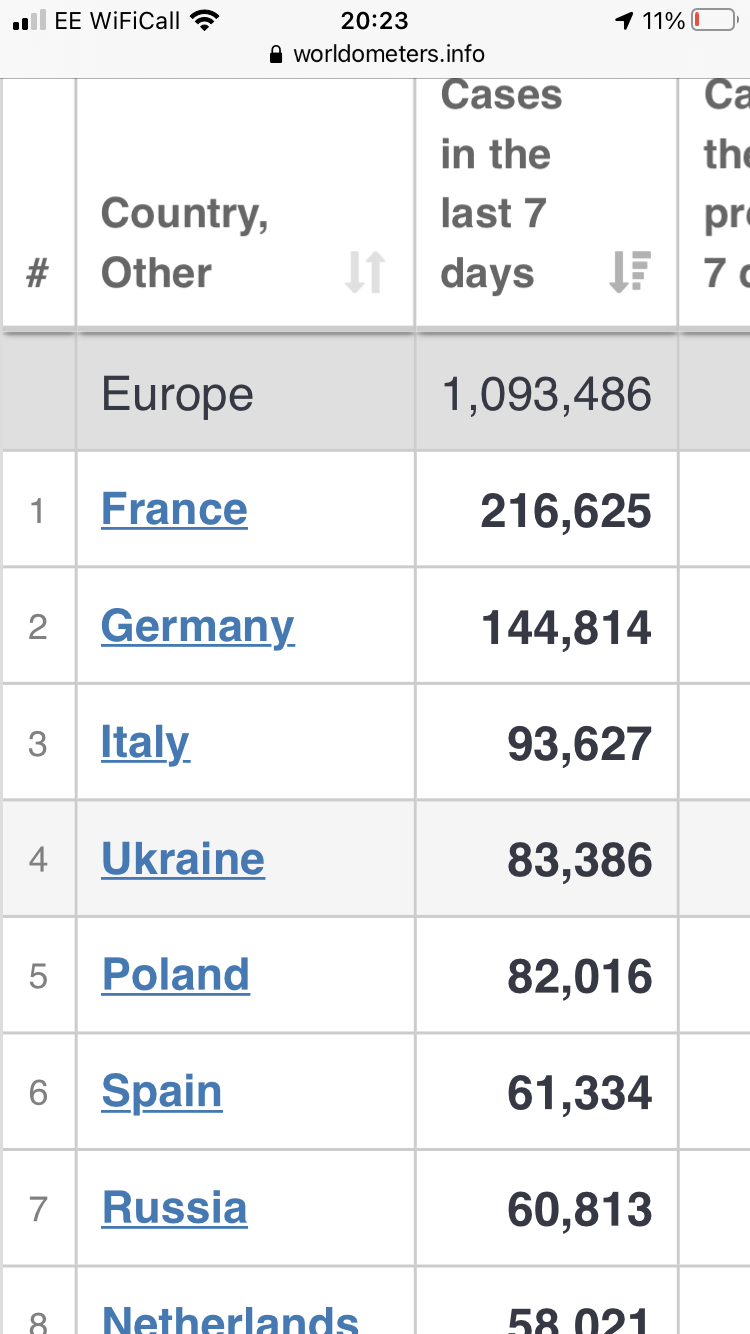Open the Germany country link
This screenshot has height=1334, width=750.
[x=197, y=627]
